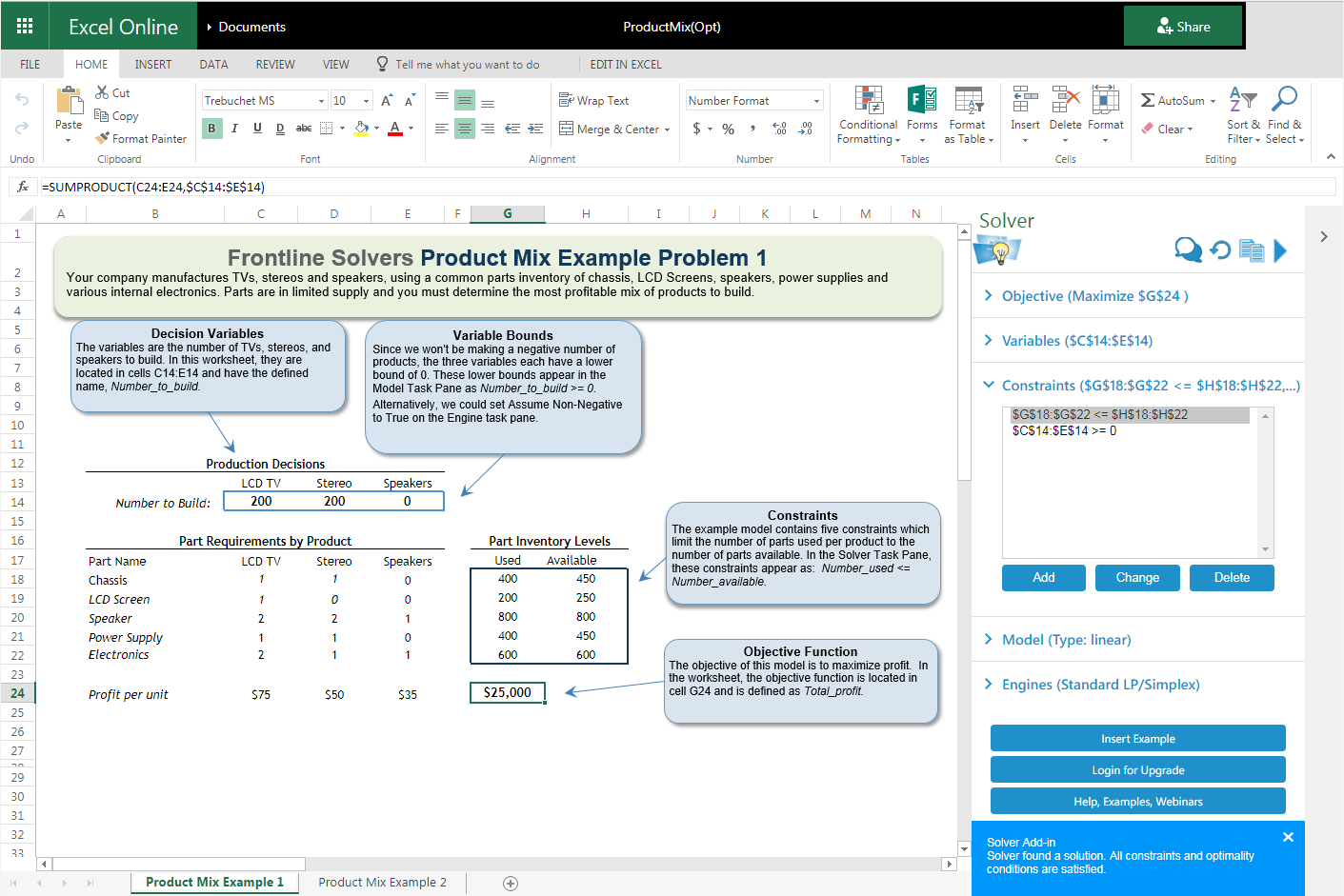Click the Add constraint button
This screenshot has width=1344, height=896.
1043,578
